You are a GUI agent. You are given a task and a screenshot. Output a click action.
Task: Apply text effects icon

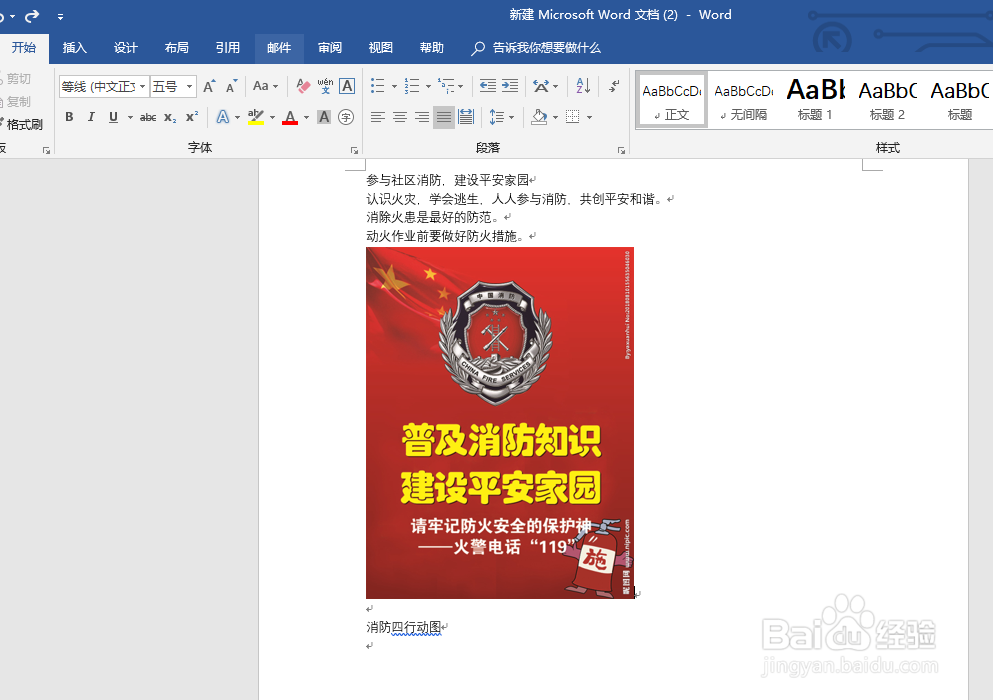pyautogui.click(x=223, y=117)
